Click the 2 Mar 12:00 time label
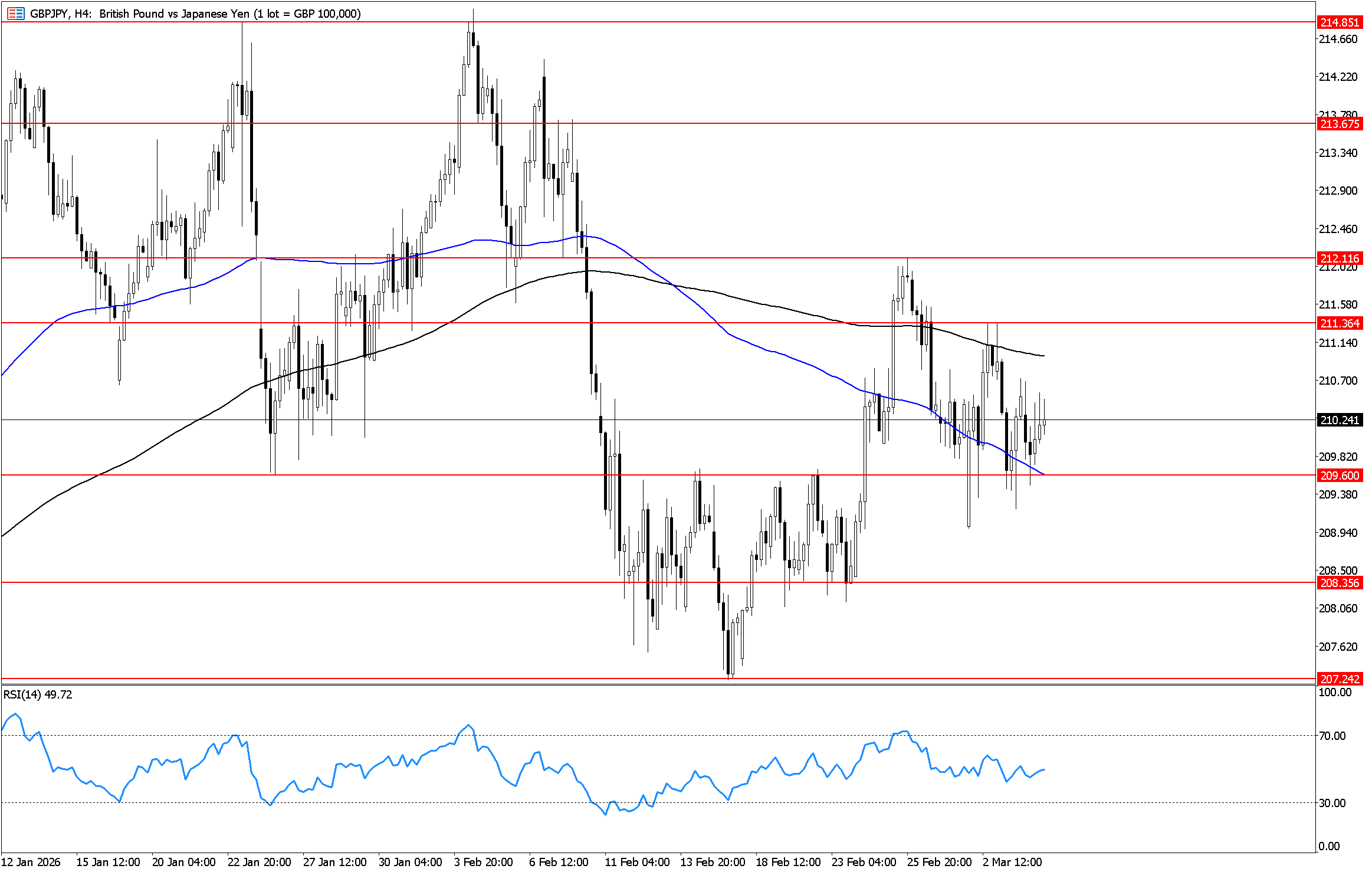 [1012, 862]
